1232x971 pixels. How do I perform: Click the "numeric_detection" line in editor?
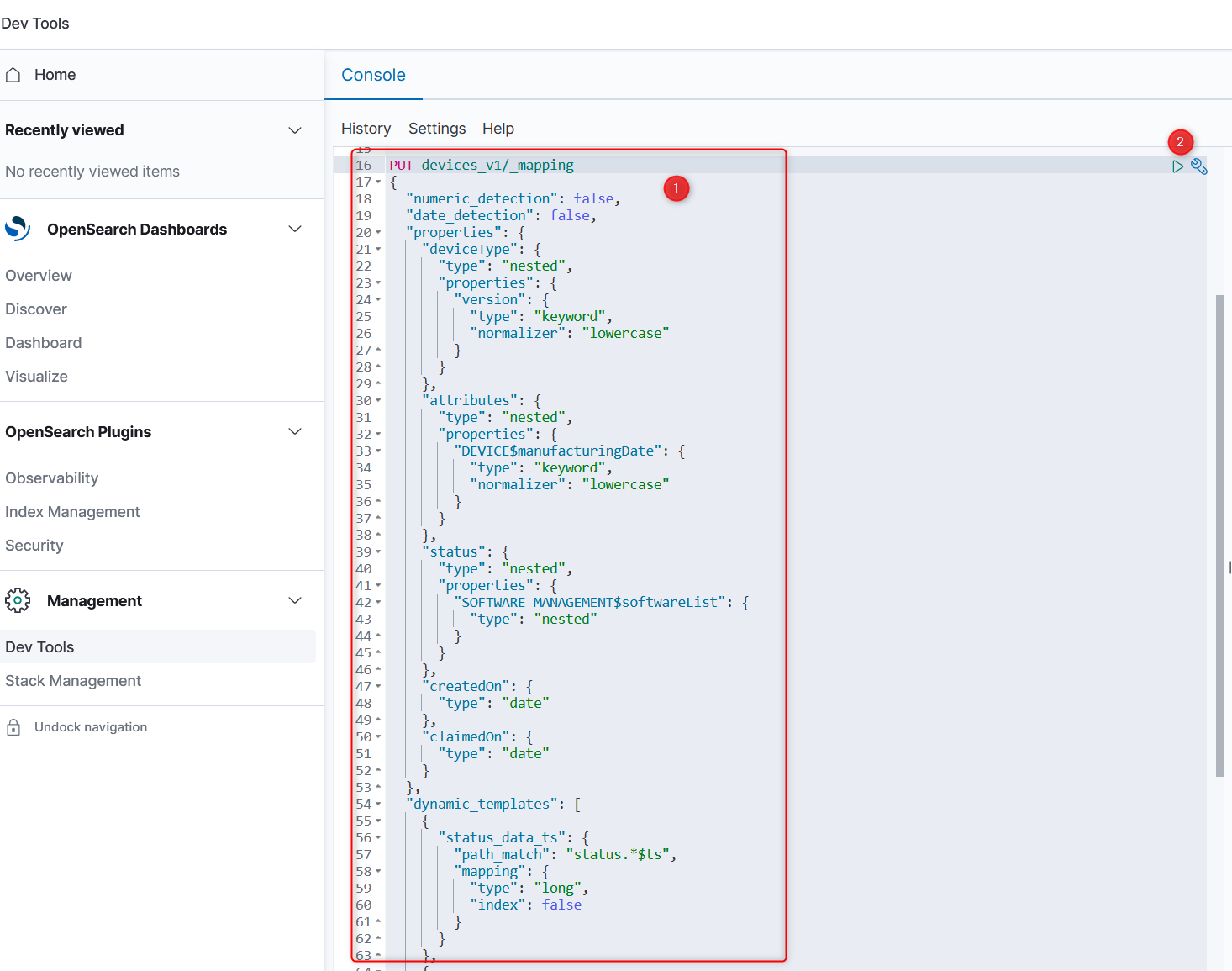(513, 198)
